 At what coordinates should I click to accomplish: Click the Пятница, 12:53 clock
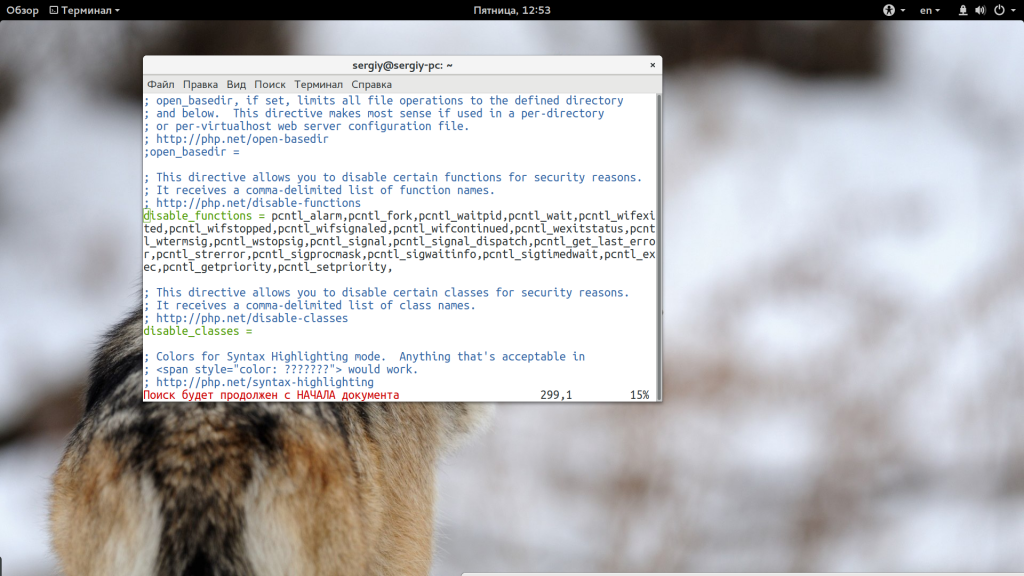511,10
